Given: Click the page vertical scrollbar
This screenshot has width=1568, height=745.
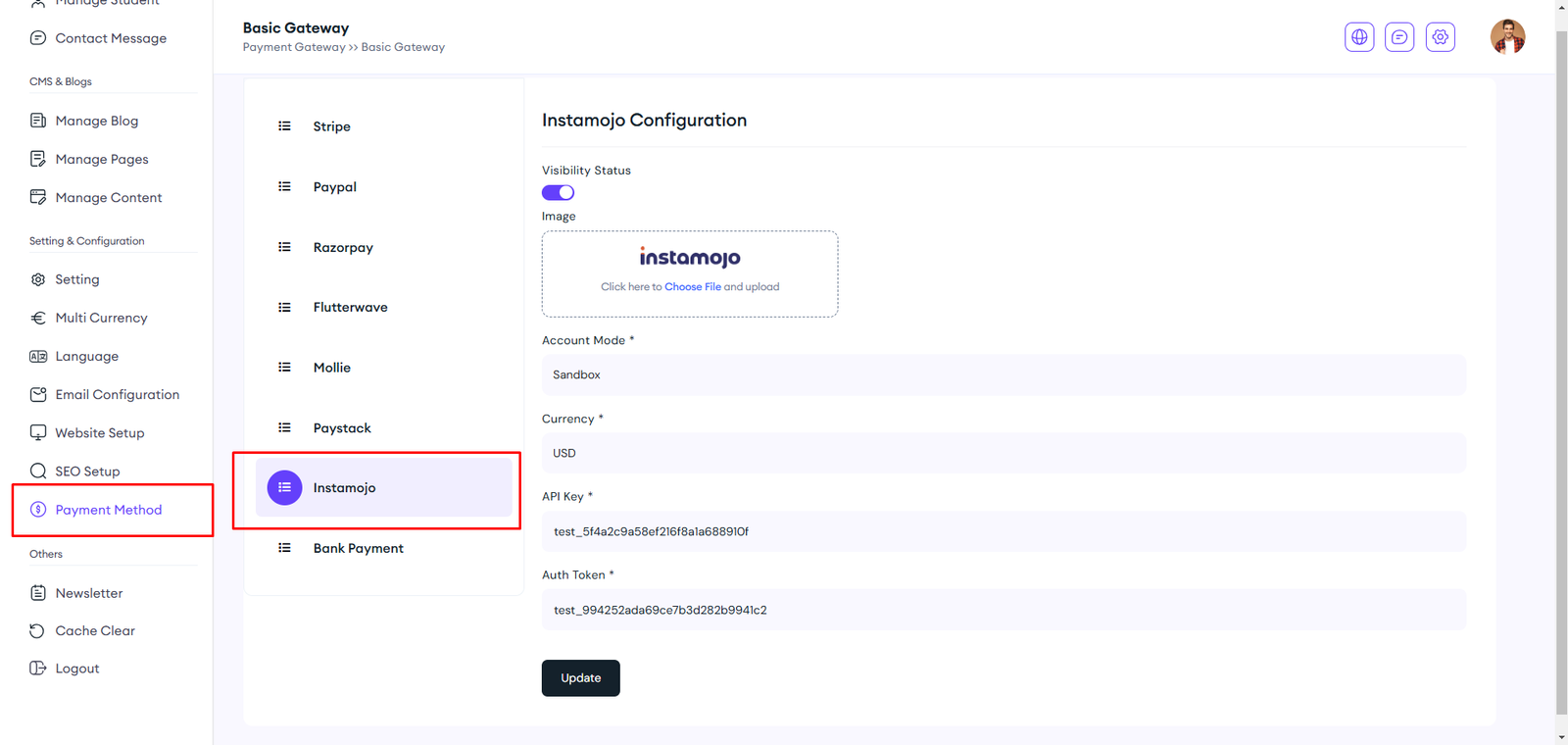Looking at the screenshot, I should point(1561,372).
